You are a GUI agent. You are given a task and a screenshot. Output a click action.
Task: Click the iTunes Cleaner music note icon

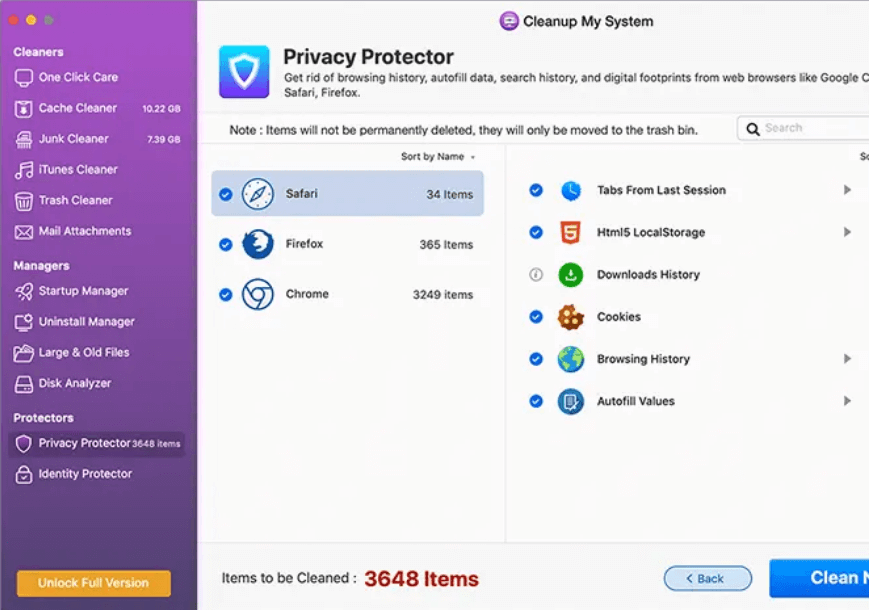[23, 170]
